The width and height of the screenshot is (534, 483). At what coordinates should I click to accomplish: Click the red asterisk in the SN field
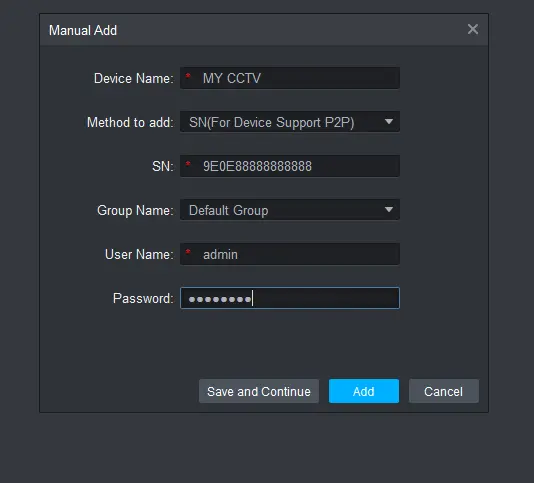click(x=188, y=164)
